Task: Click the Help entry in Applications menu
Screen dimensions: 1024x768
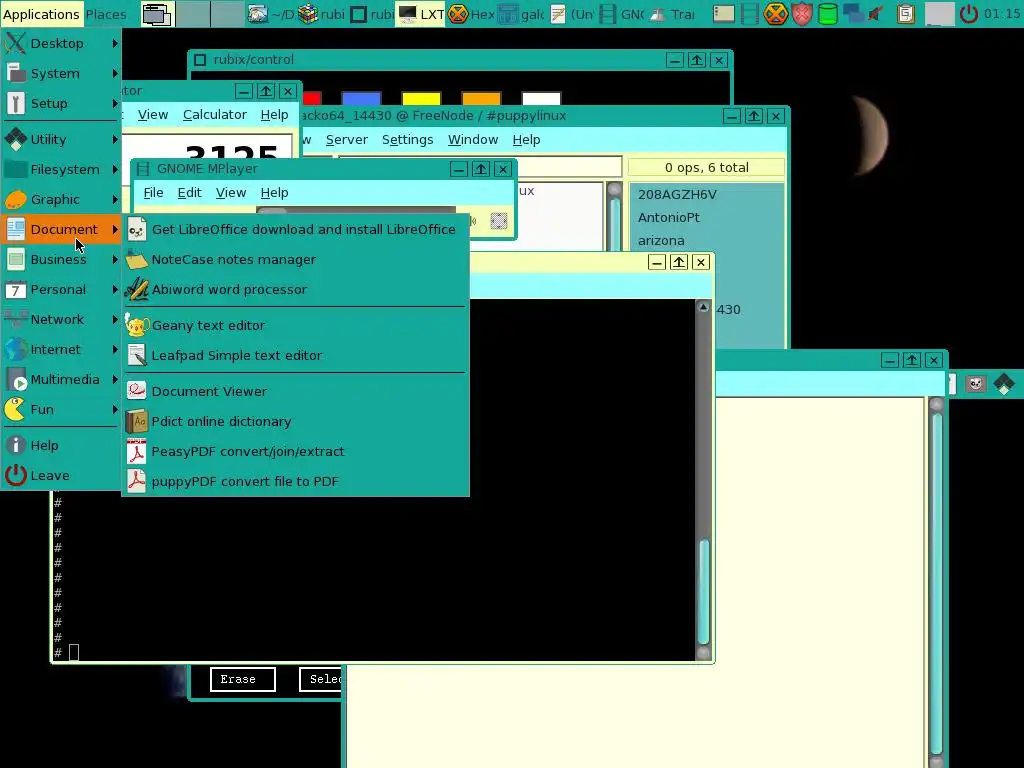Action: tap(61, 445)
